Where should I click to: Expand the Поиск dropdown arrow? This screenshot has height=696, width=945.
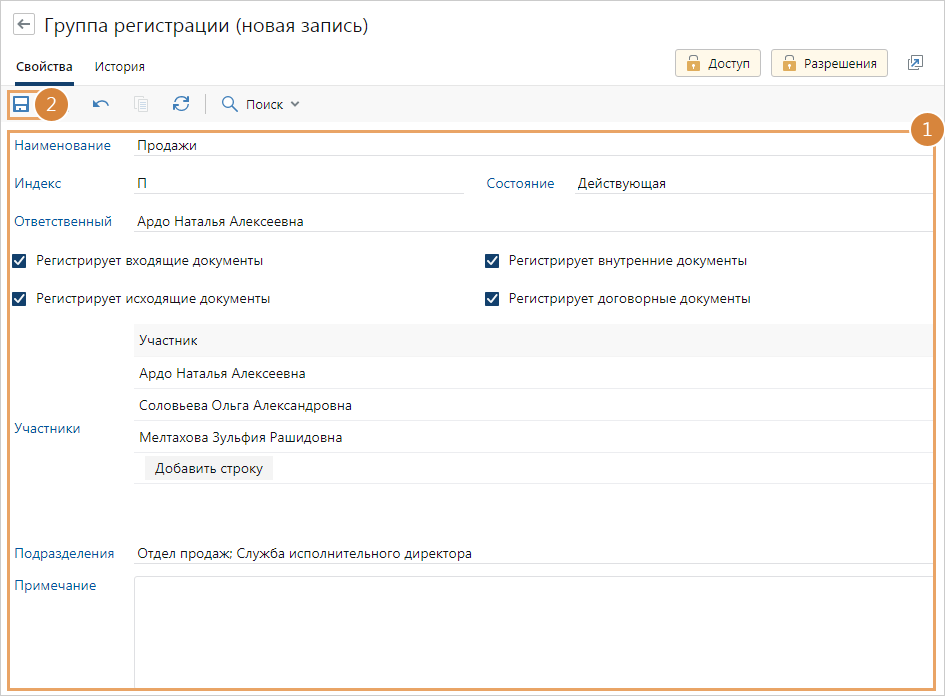(x=295, y=105)
